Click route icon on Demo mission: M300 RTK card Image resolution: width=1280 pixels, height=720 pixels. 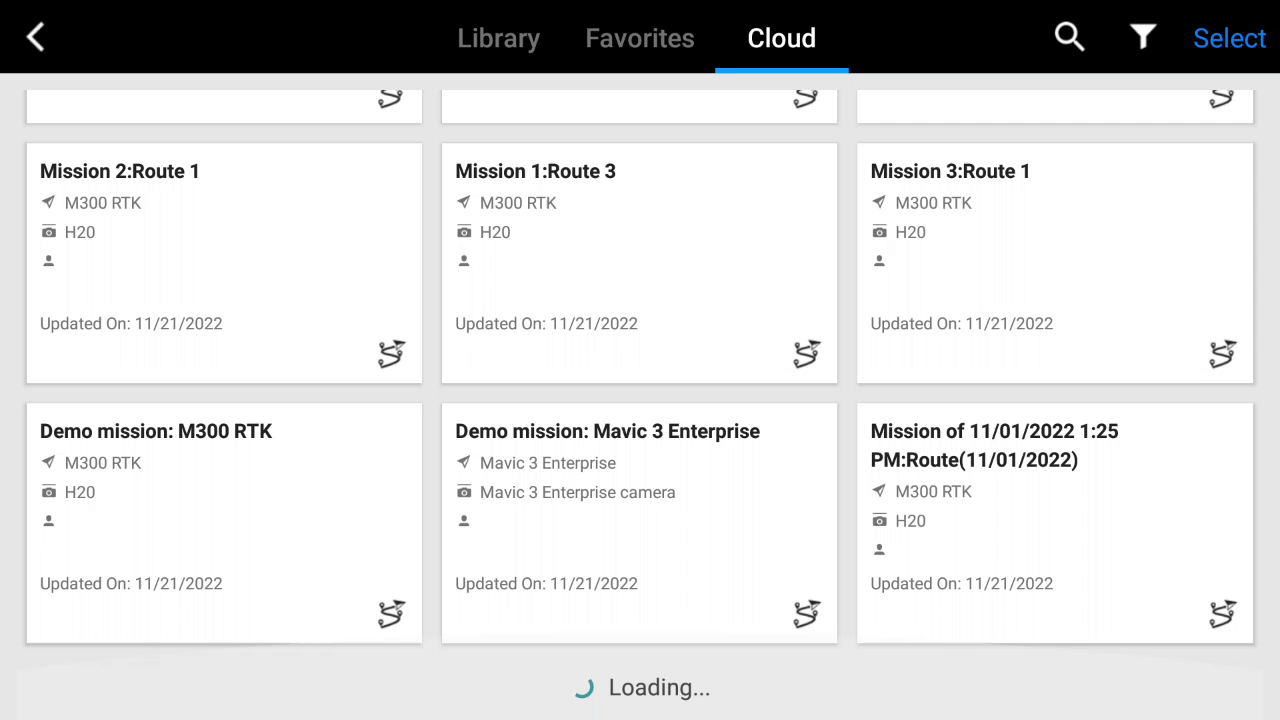click(392, 614)
